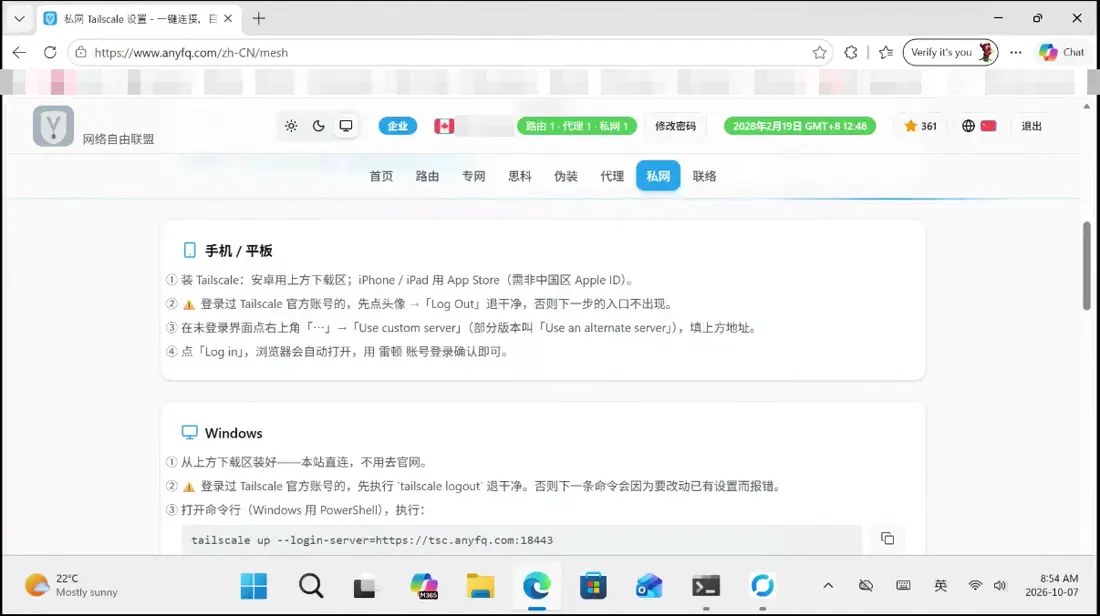Open the taskbar clock and date

click(1052, 585)
